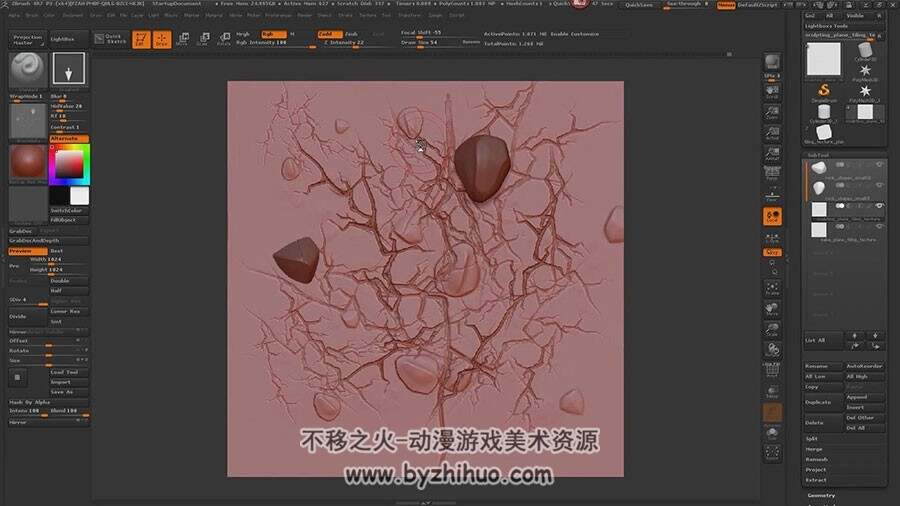Click the Frame icon in right shelf
Screen dimensions: 900x506
coord(772,288)
